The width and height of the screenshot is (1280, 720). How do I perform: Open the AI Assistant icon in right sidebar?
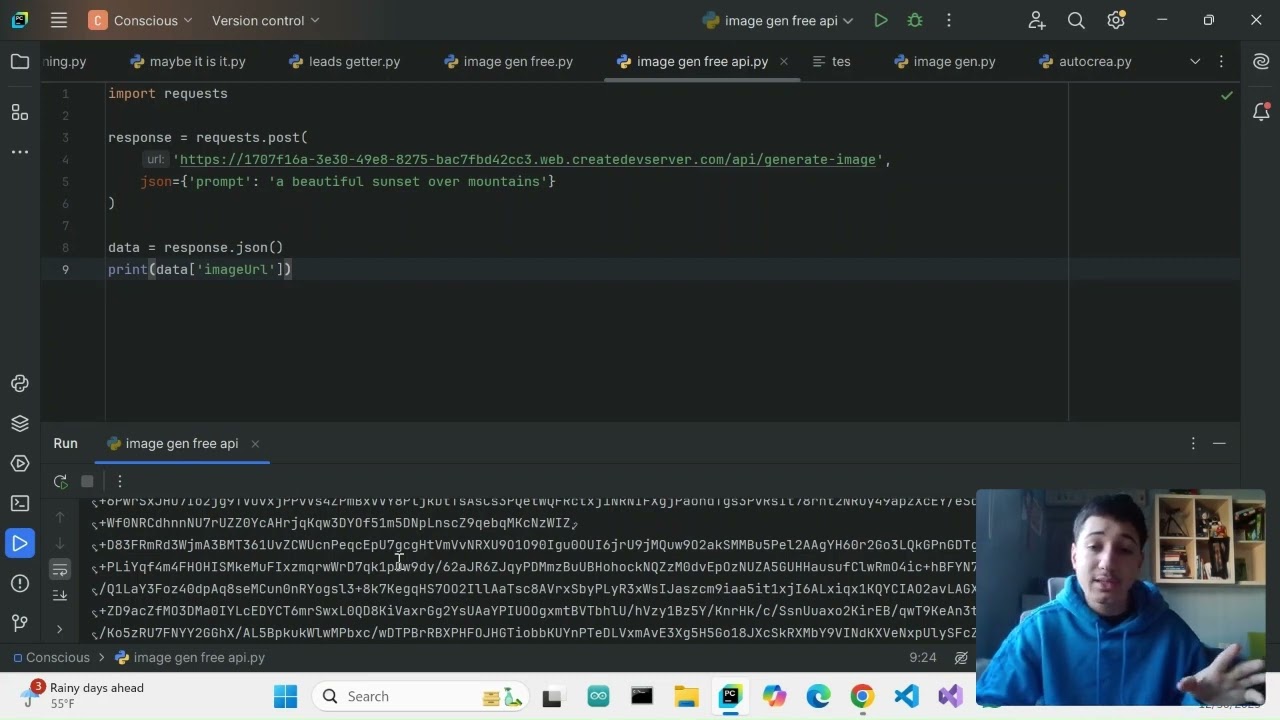[x=1261, y=62]
